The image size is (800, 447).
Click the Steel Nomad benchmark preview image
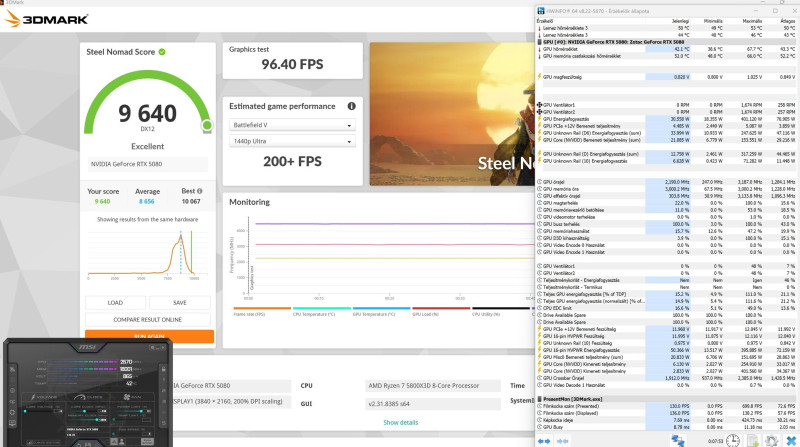click(x=452, y=114)
